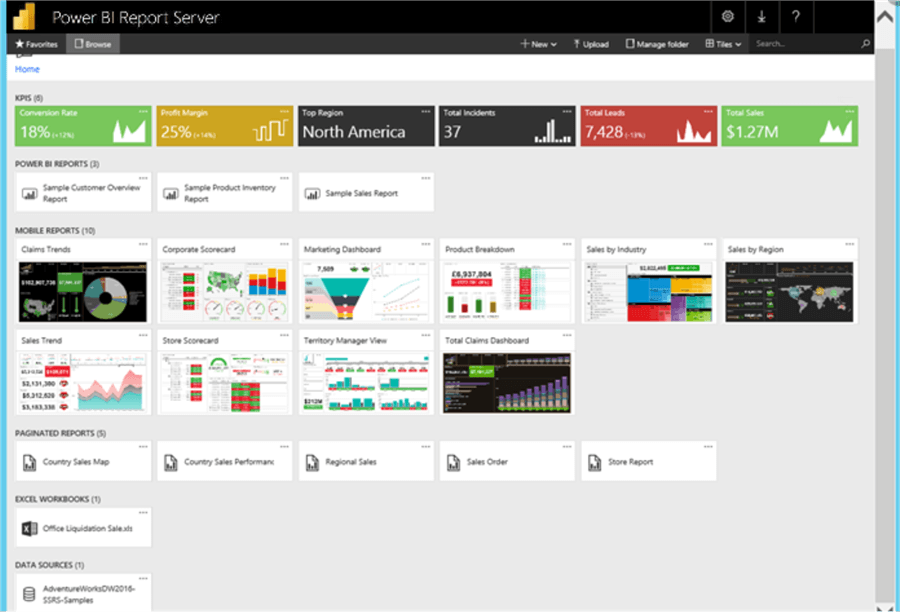The image size is (900, 612).
Task: Open the Marketing Dashboard thumbnail
Action: point(366,292)
